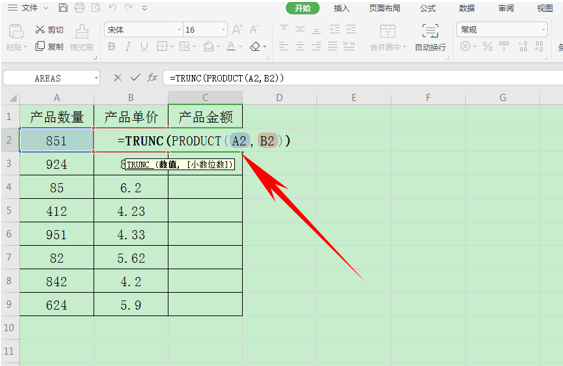Click the cell borders icon
The height and width of the screenshot is (366, 563).
[x=162, y=46]
